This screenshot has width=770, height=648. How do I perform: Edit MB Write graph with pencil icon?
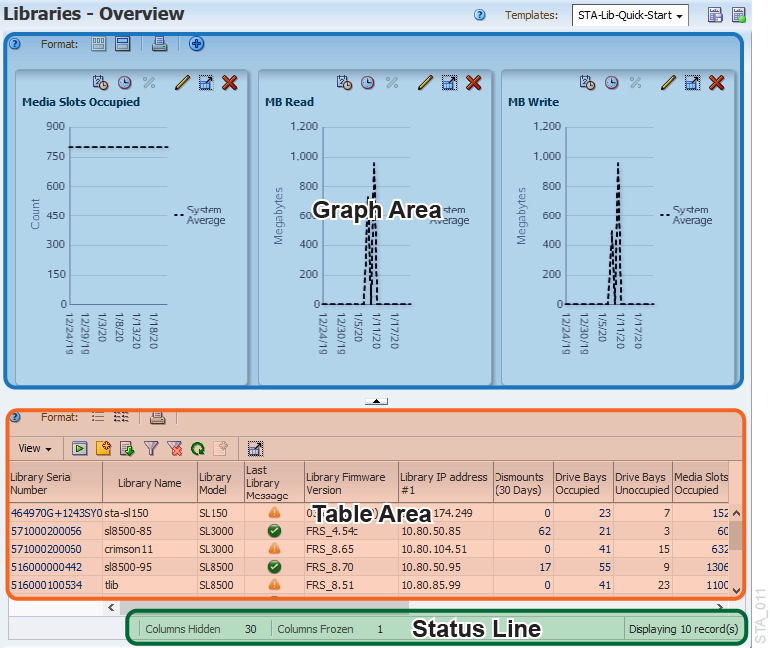click(668, 82)
